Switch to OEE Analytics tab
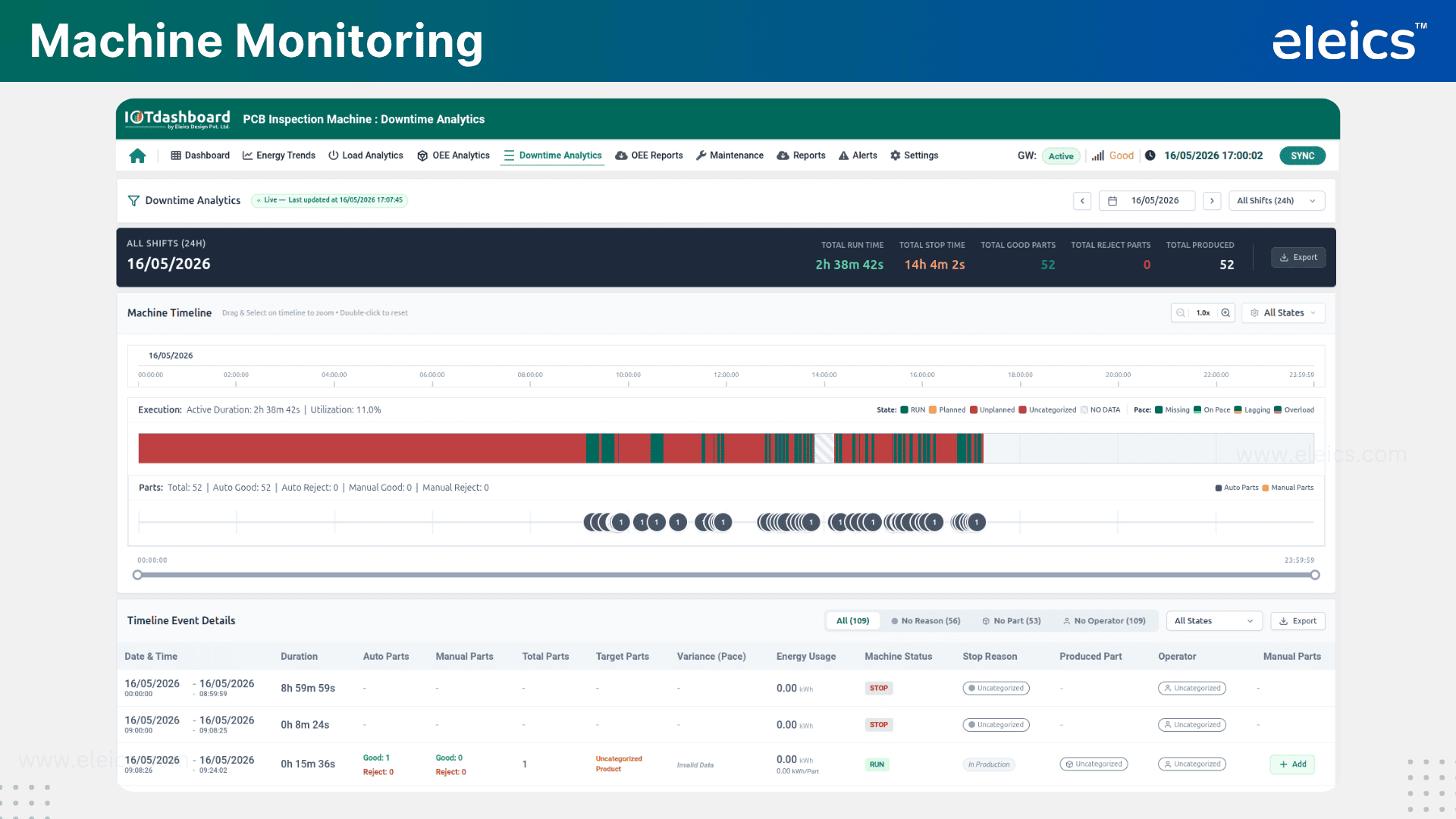The width and height of the screenshot is (1456, 819). 453,155
